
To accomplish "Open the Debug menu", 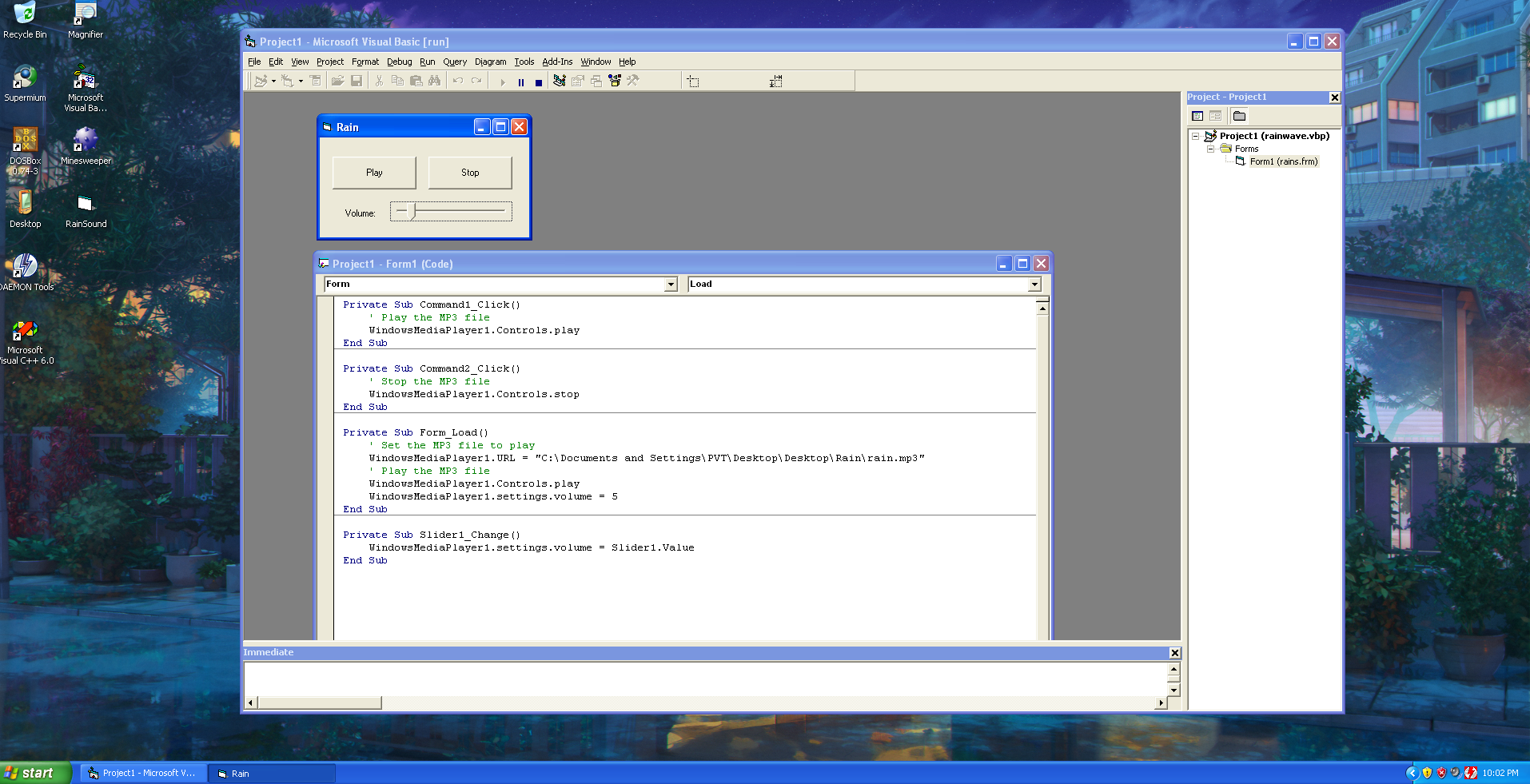I will tap(399, 62).
